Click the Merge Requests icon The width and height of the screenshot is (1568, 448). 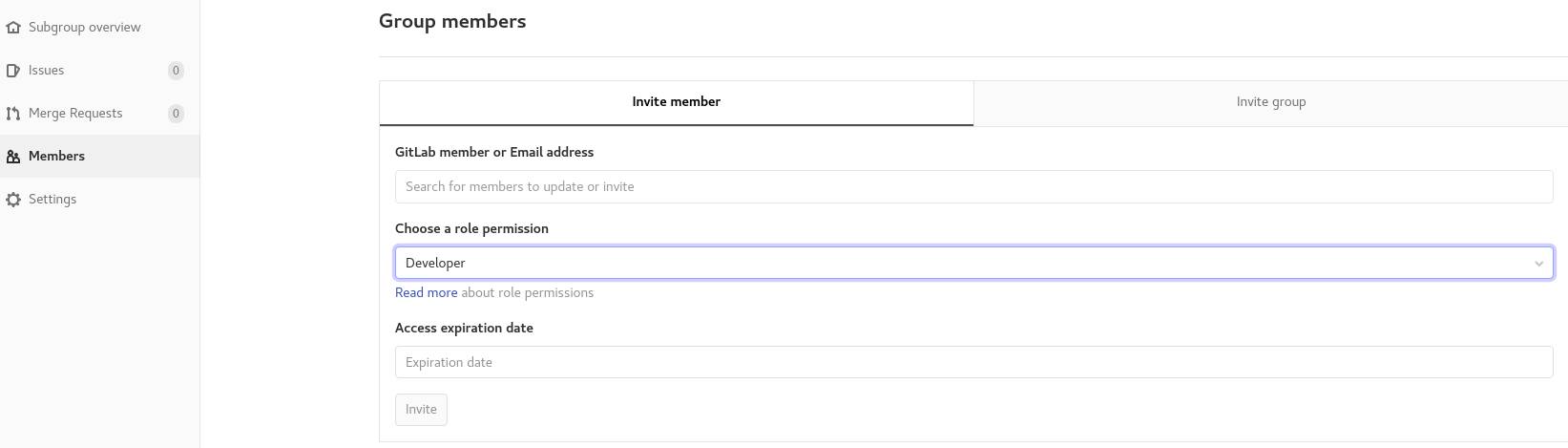(x=13, y=114)
